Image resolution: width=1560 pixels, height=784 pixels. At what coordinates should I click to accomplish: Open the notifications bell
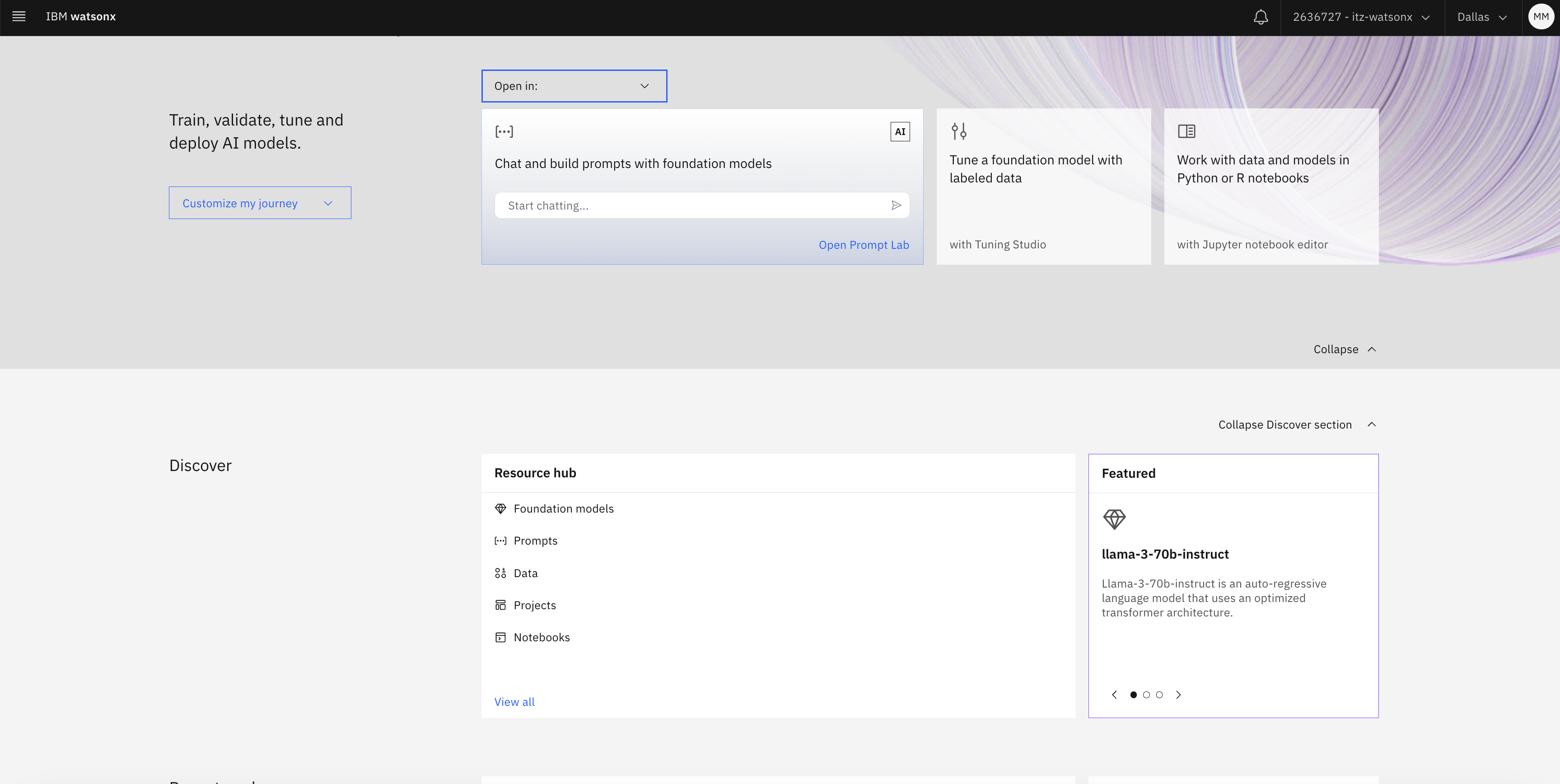tap(1261, 17)
